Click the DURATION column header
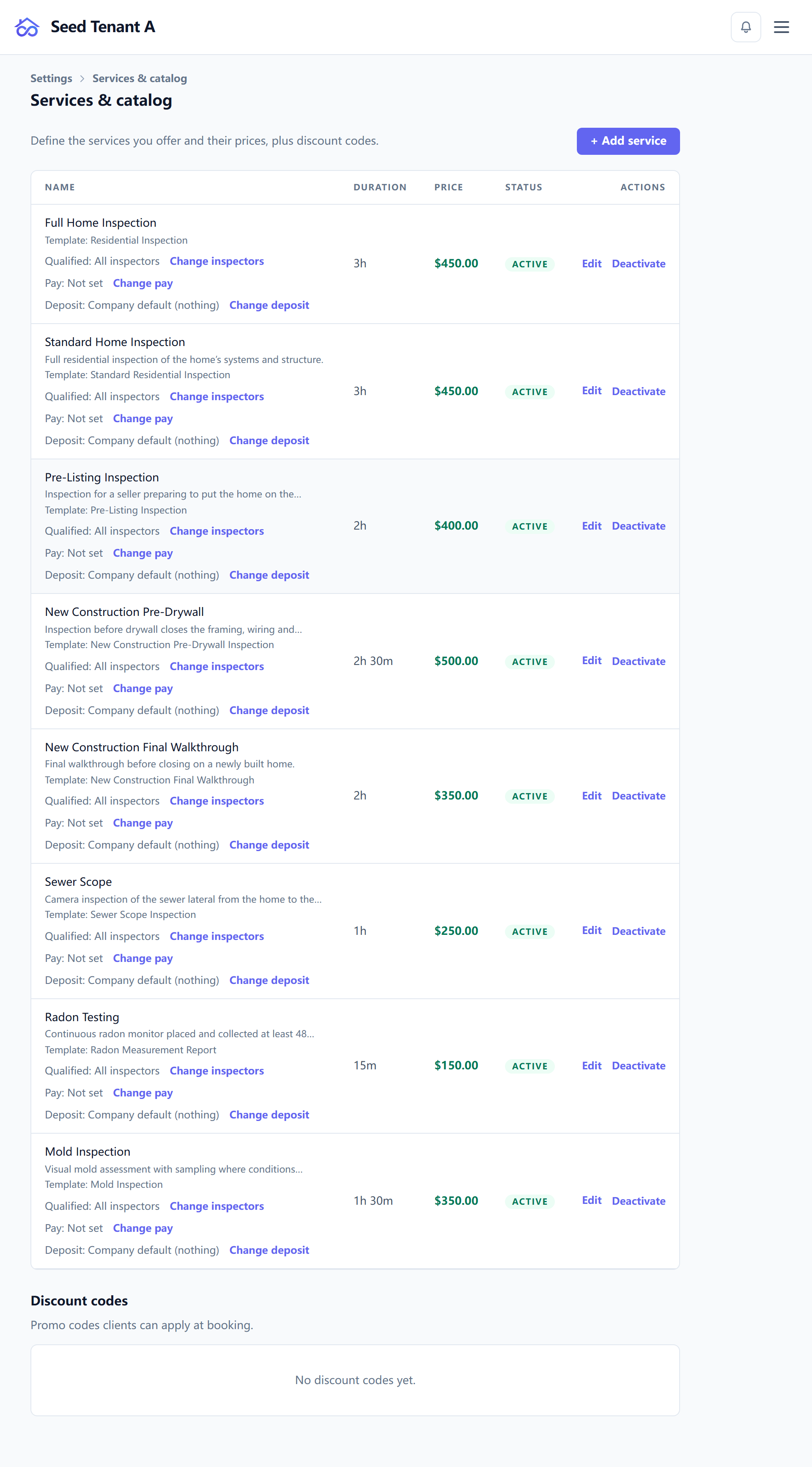Viewport: 812px width, 1467px height. click(380, 187)
